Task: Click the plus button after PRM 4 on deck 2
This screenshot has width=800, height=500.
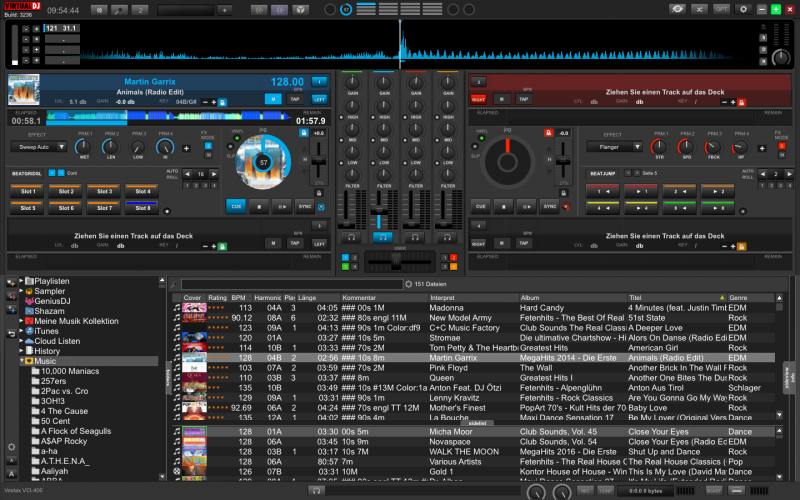Action: [762, 148]
